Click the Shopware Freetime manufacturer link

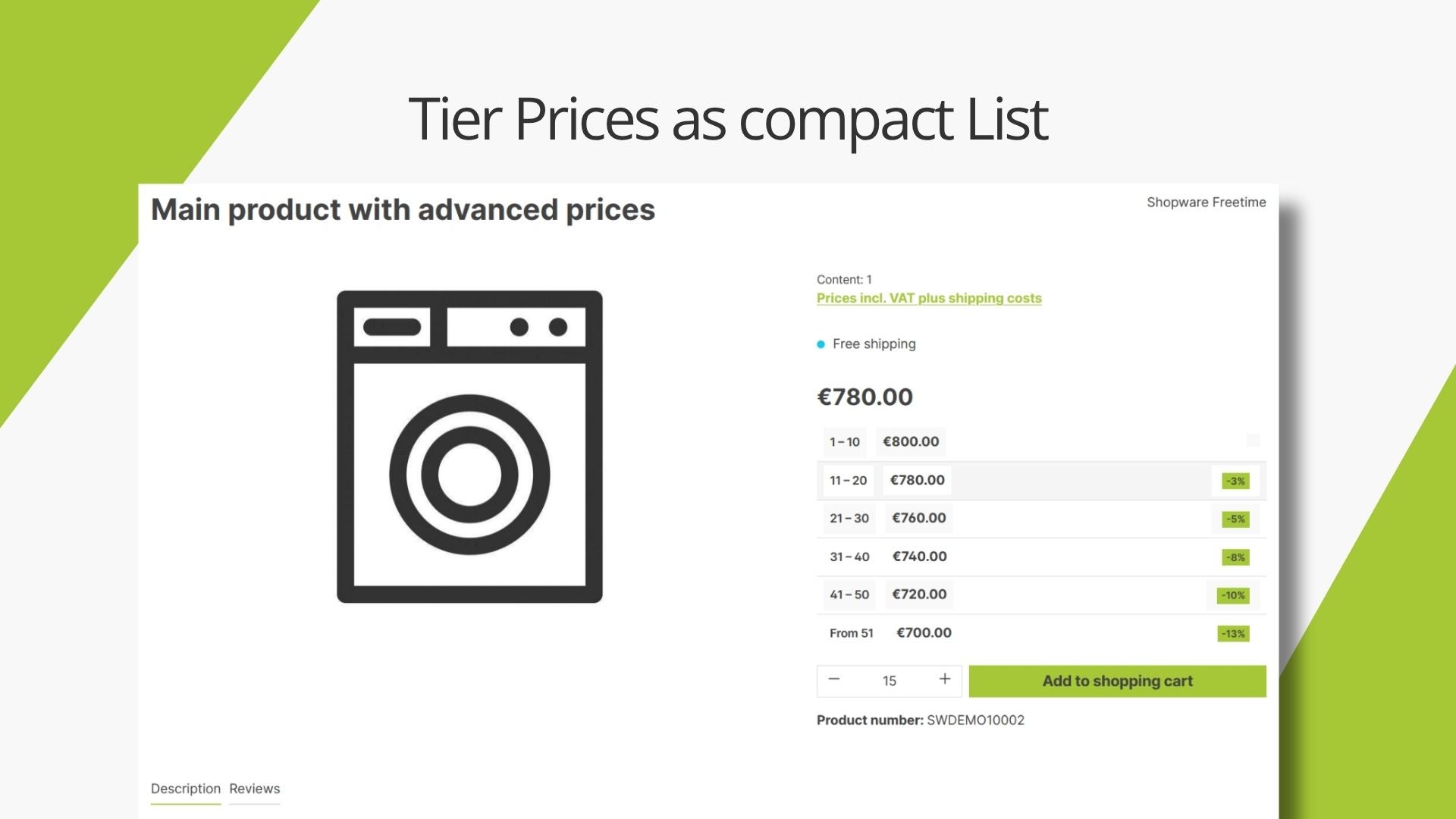coord(1206,202)
